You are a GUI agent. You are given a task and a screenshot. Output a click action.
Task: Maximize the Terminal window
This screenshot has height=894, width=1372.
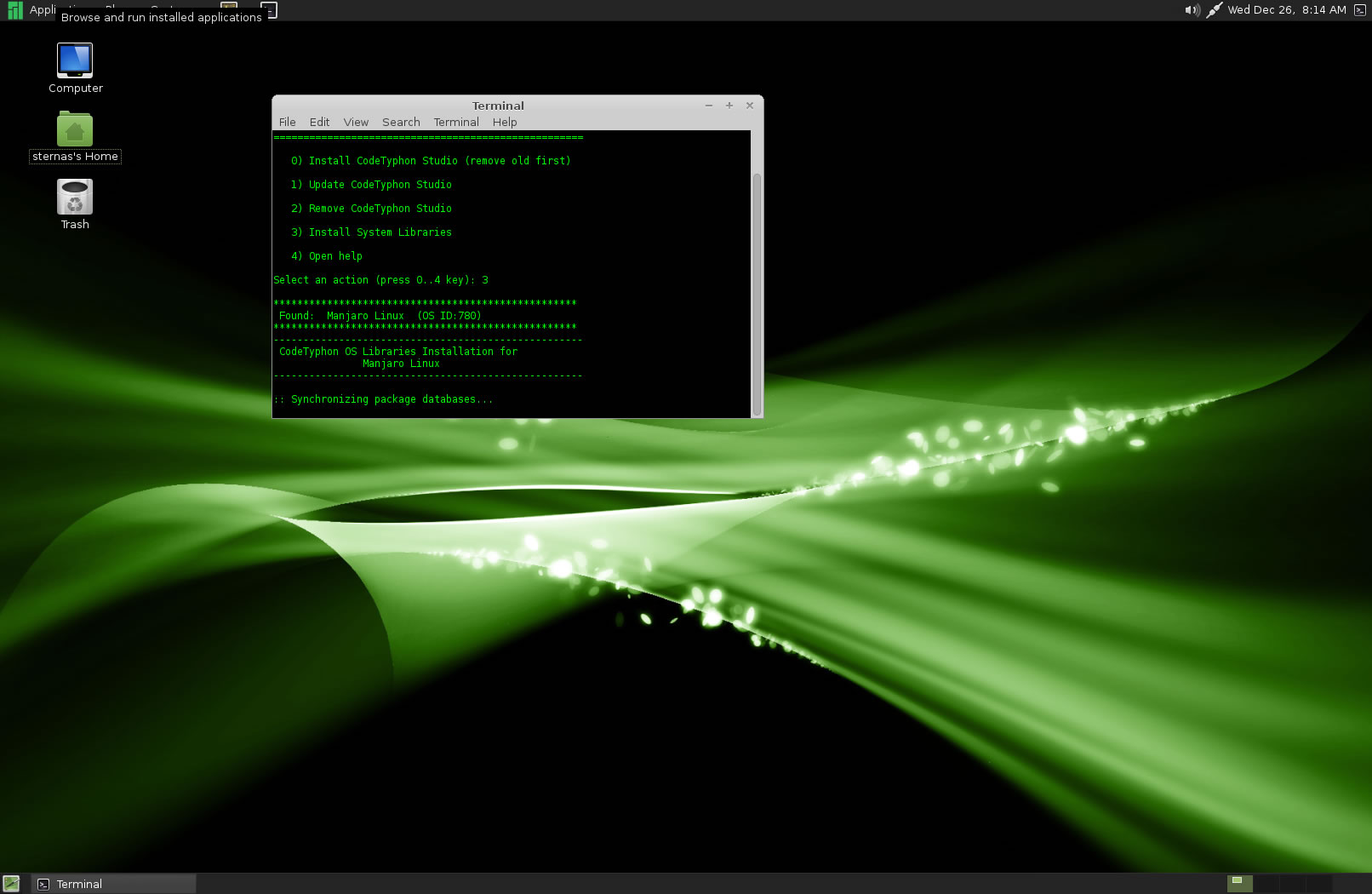[x=729, y=106]
